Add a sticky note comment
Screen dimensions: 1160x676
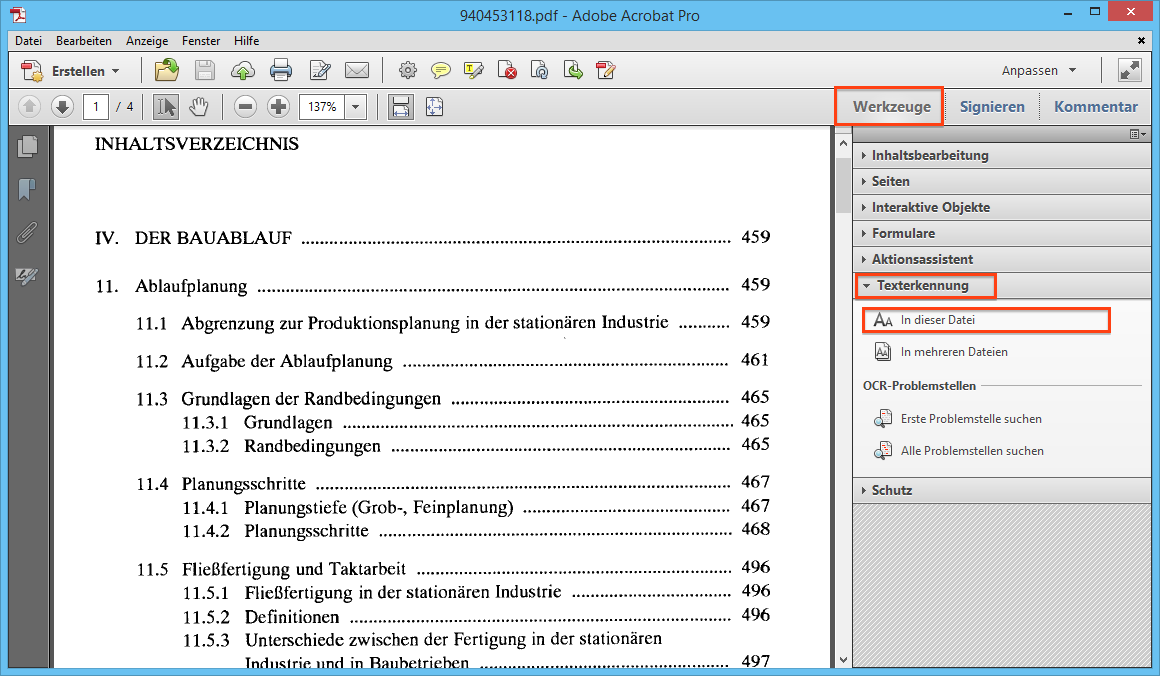pos(440,70)
